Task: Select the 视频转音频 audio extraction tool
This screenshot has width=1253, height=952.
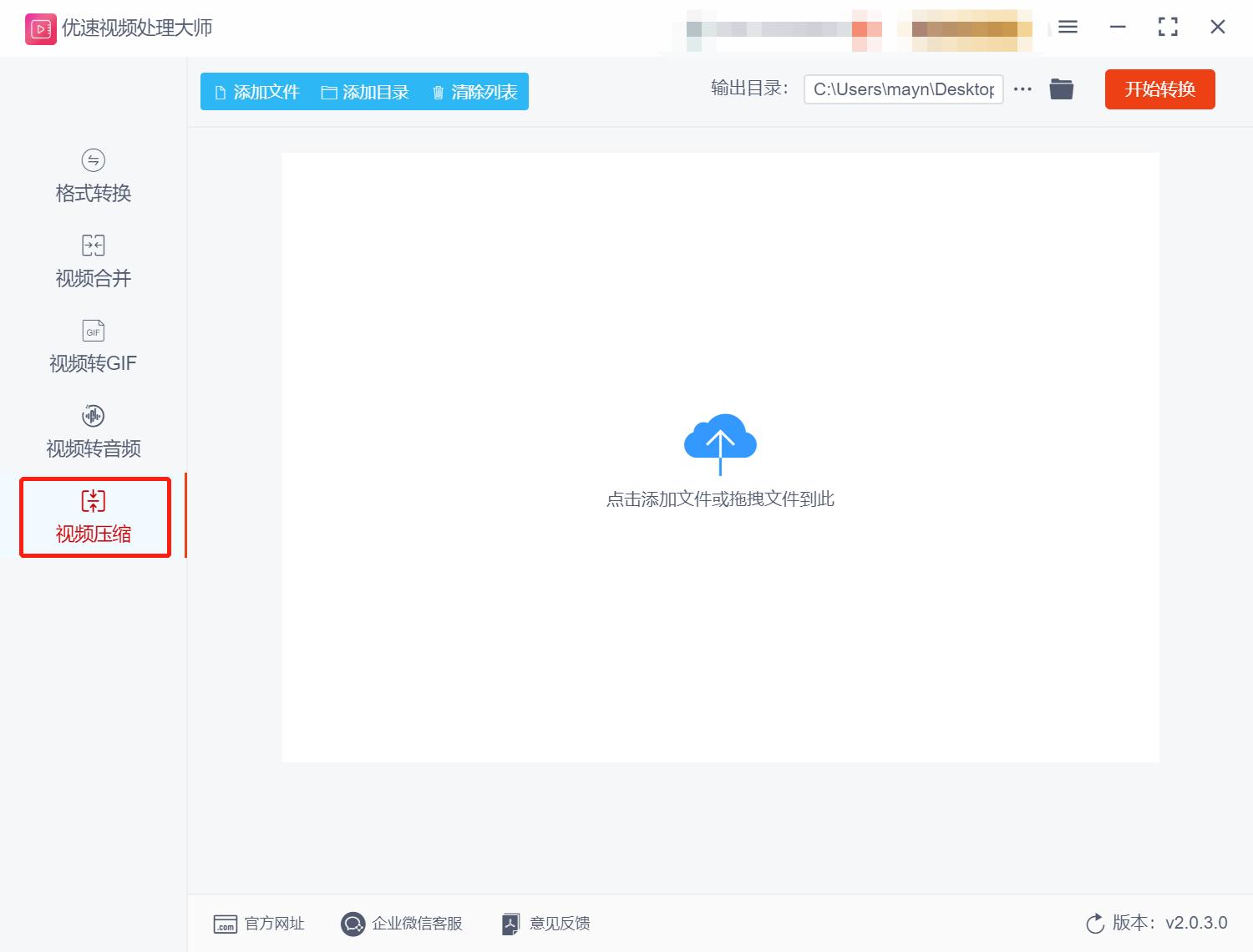Action: (92, 432)
